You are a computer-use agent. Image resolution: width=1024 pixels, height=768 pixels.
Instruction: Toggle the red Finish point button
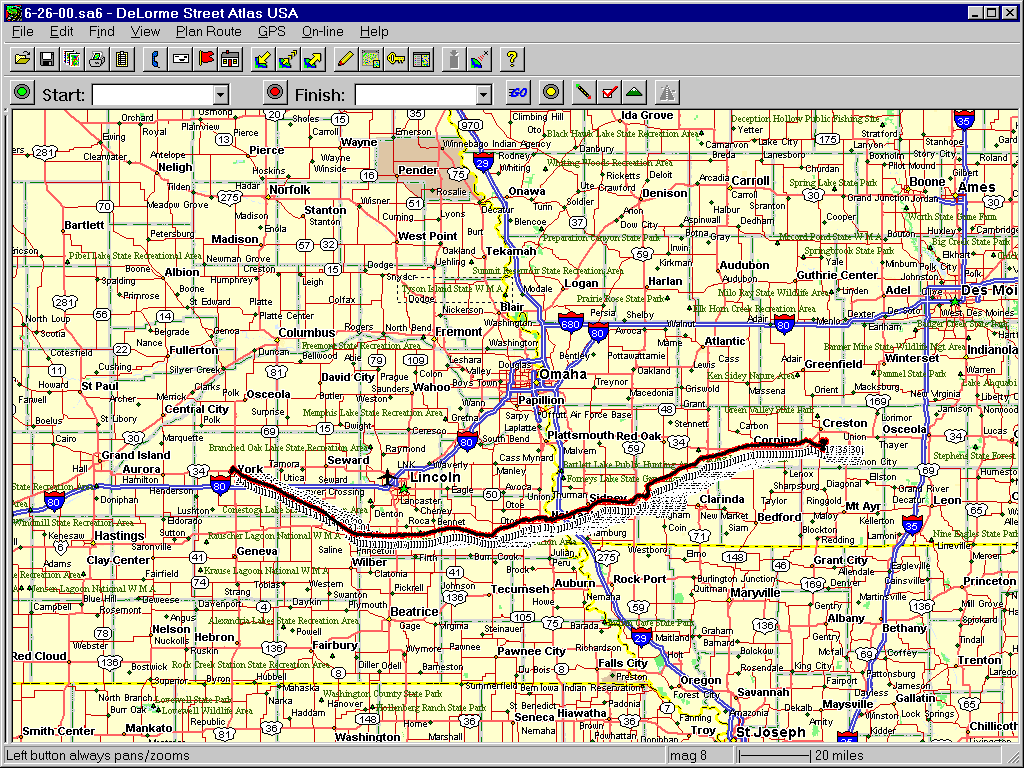coord(275,93)
